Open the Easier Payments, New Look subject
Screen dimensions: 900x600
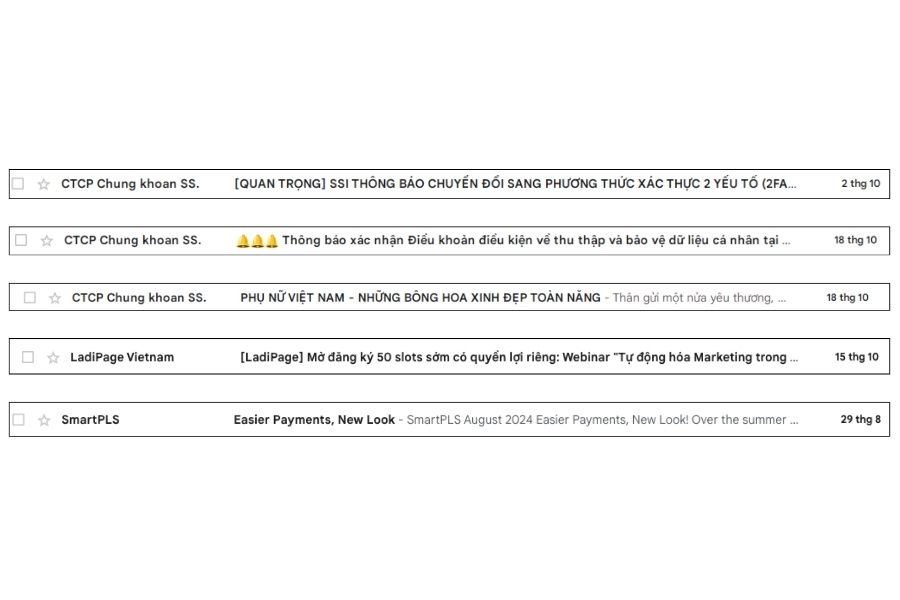(x=314, y=420)
